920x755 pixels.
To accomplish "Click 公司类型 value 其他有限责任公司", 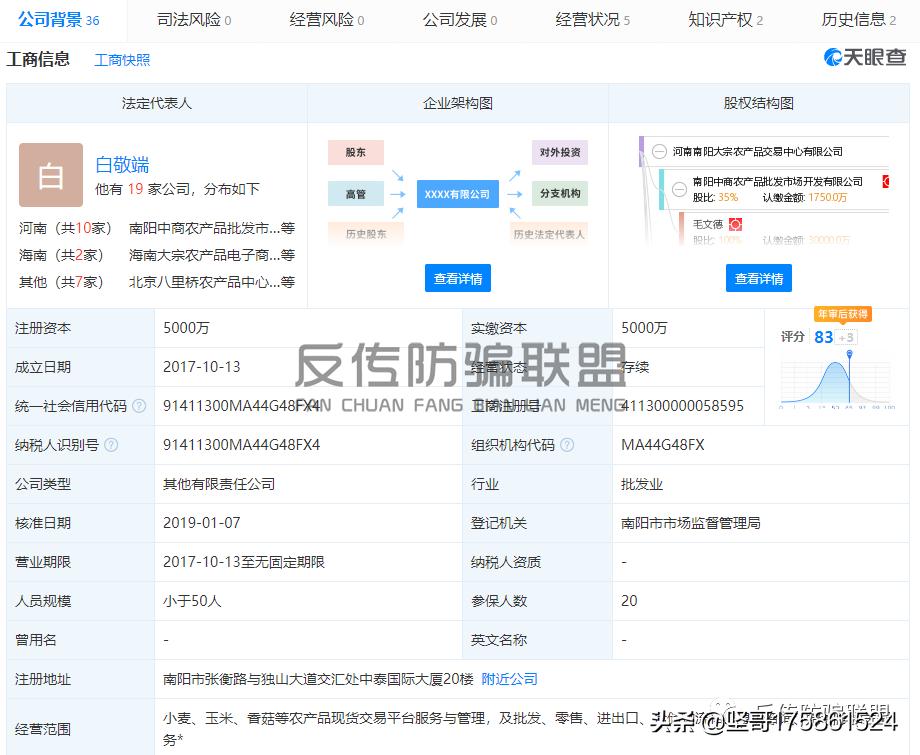I will [x=219, y=485].
